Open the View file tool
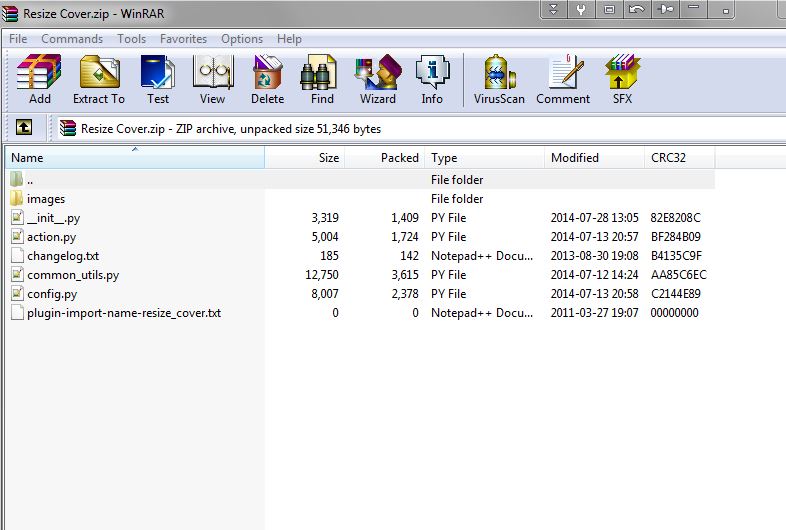The image size is (786, 530). (213, 79)
